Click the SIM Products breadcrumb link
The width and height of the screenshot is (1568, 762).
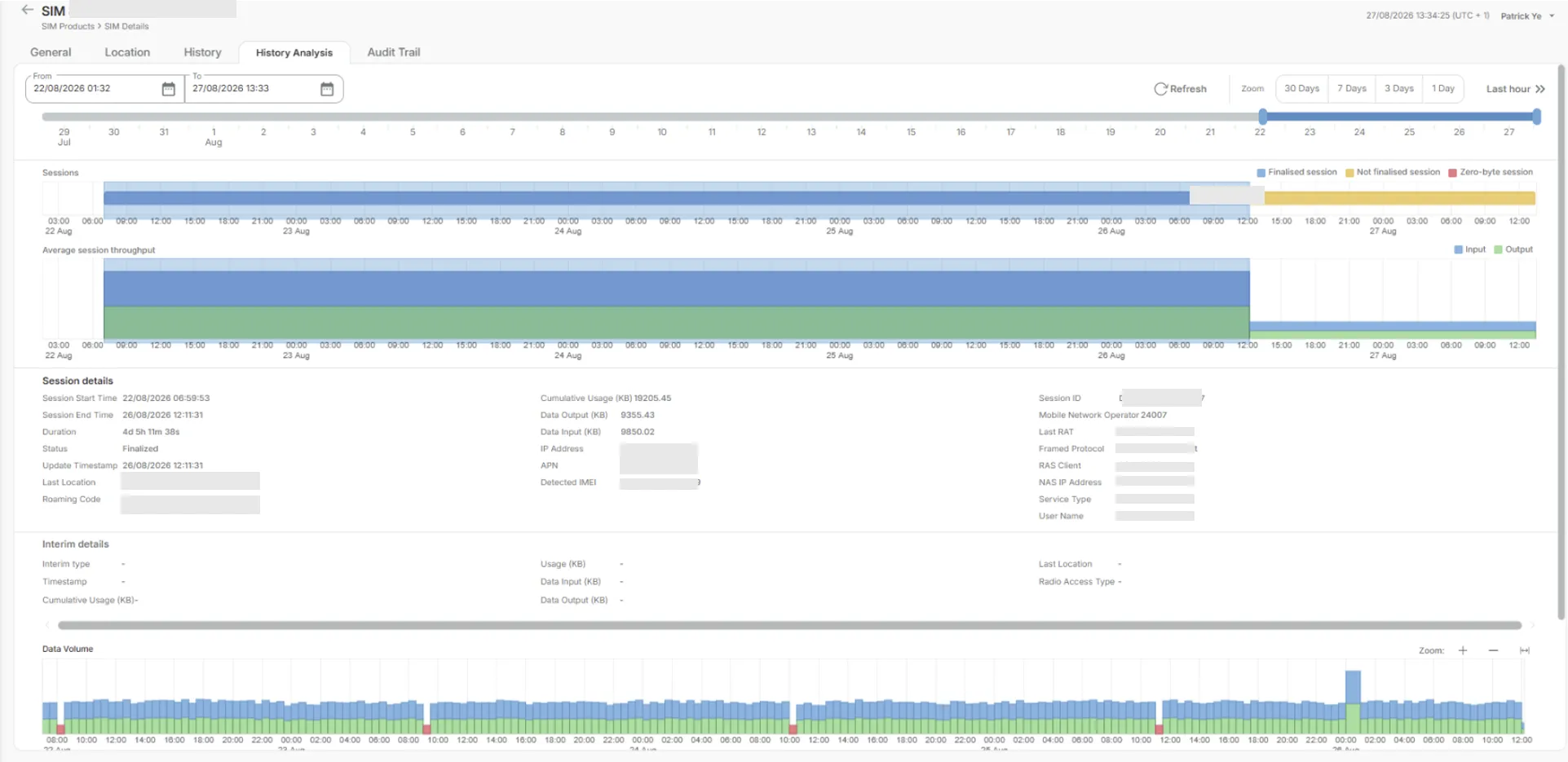coord(68,26)
